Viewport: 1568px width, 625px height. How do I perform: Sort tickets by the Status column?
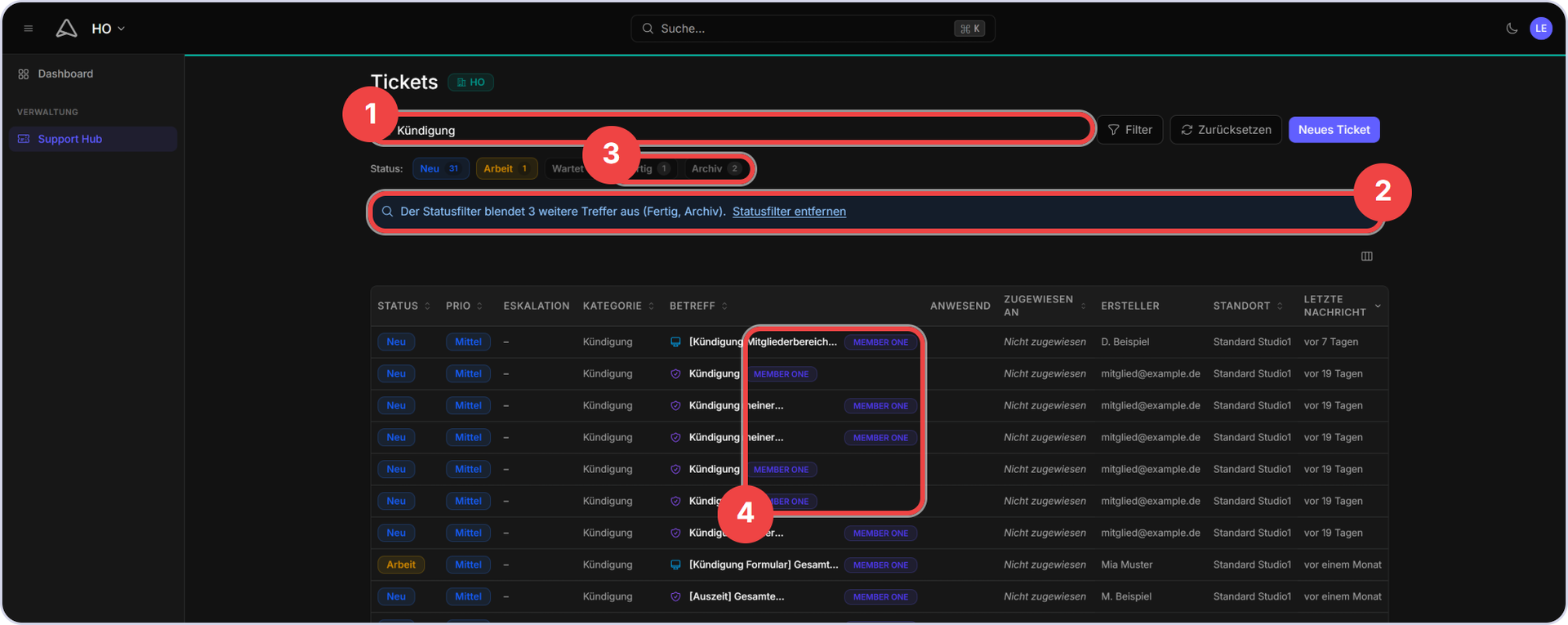[403, 306]
